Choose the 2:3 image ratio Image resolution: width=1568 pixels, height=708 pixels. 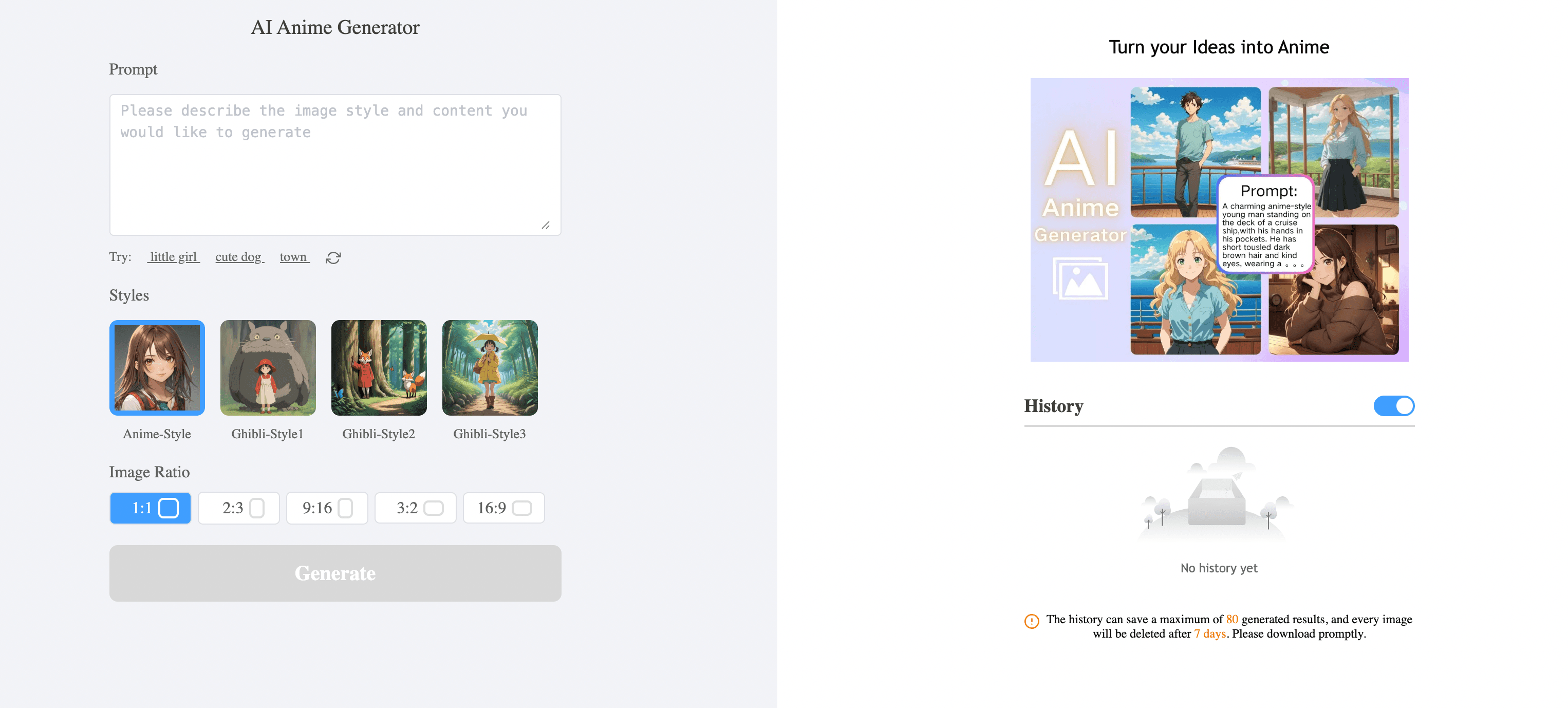tap(238, 508)
